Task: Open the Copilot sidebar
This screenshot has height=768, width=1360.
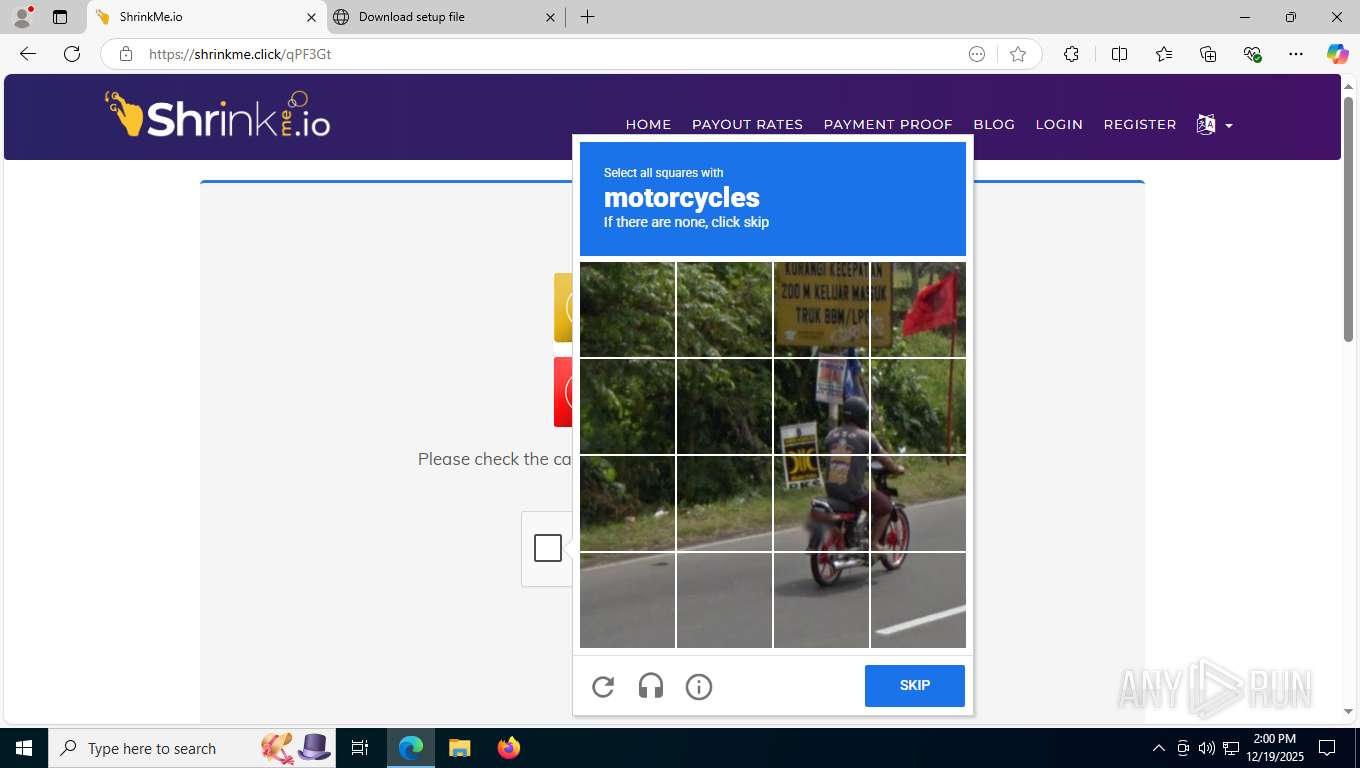Action: point(1338,54)
